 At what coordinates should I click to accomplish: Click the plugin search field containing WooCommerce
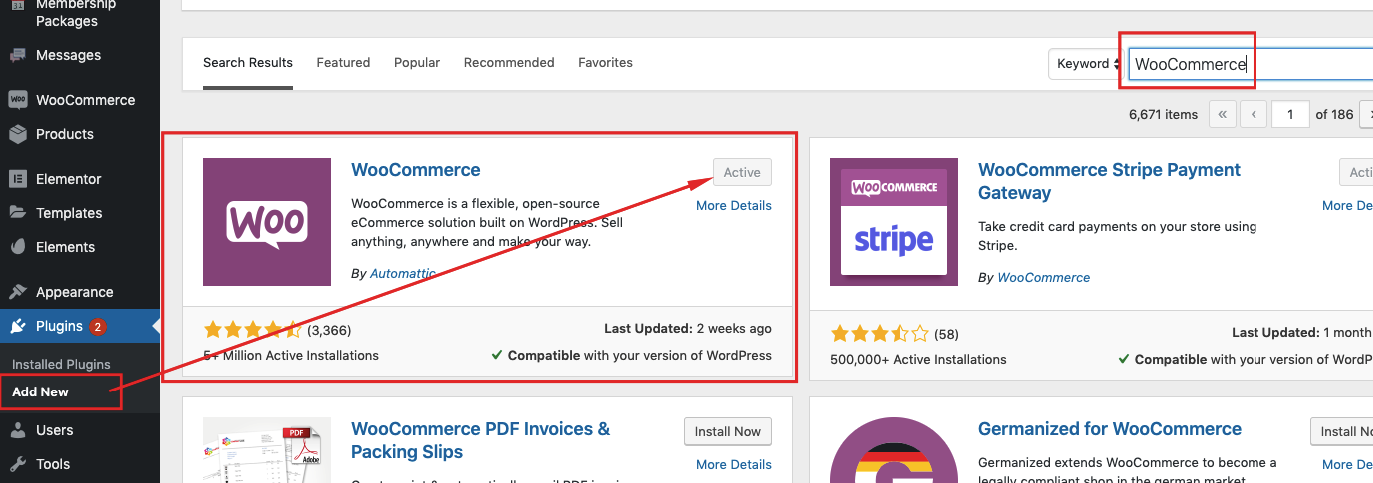tap(1250, 64)
